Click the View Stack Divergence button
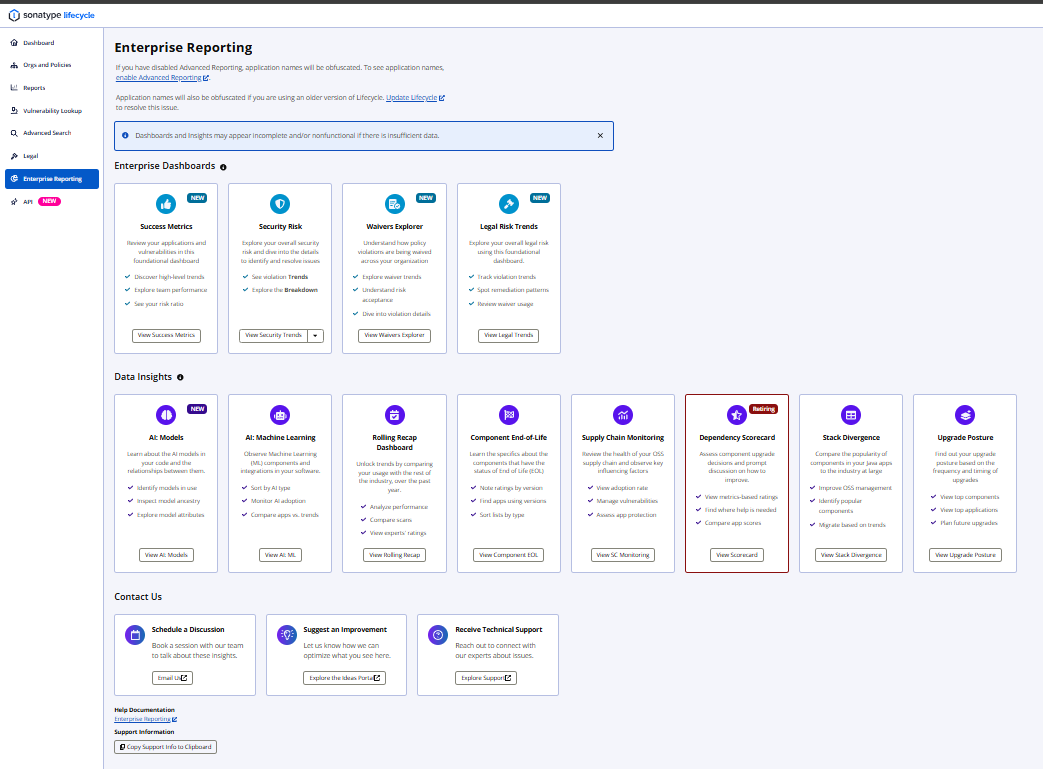This screenshot has width=1043, height=769. [x=851, y=555]
